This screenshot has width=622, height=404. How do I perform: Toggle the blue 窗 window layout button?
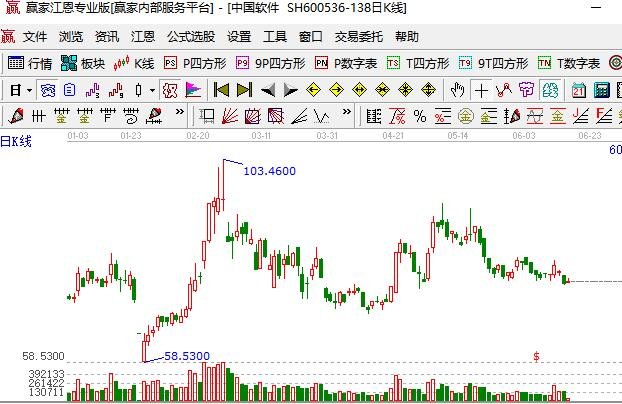(48, 90)
